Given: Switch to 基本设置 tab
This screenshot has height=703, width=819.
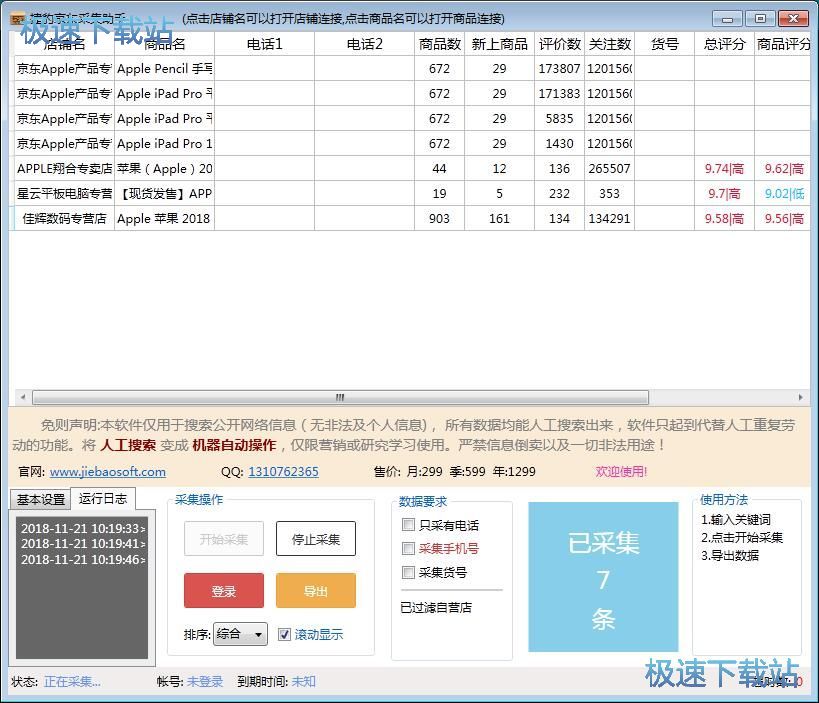Looking at the screenshot, I should pyautogui.click(x=41, y=499).
